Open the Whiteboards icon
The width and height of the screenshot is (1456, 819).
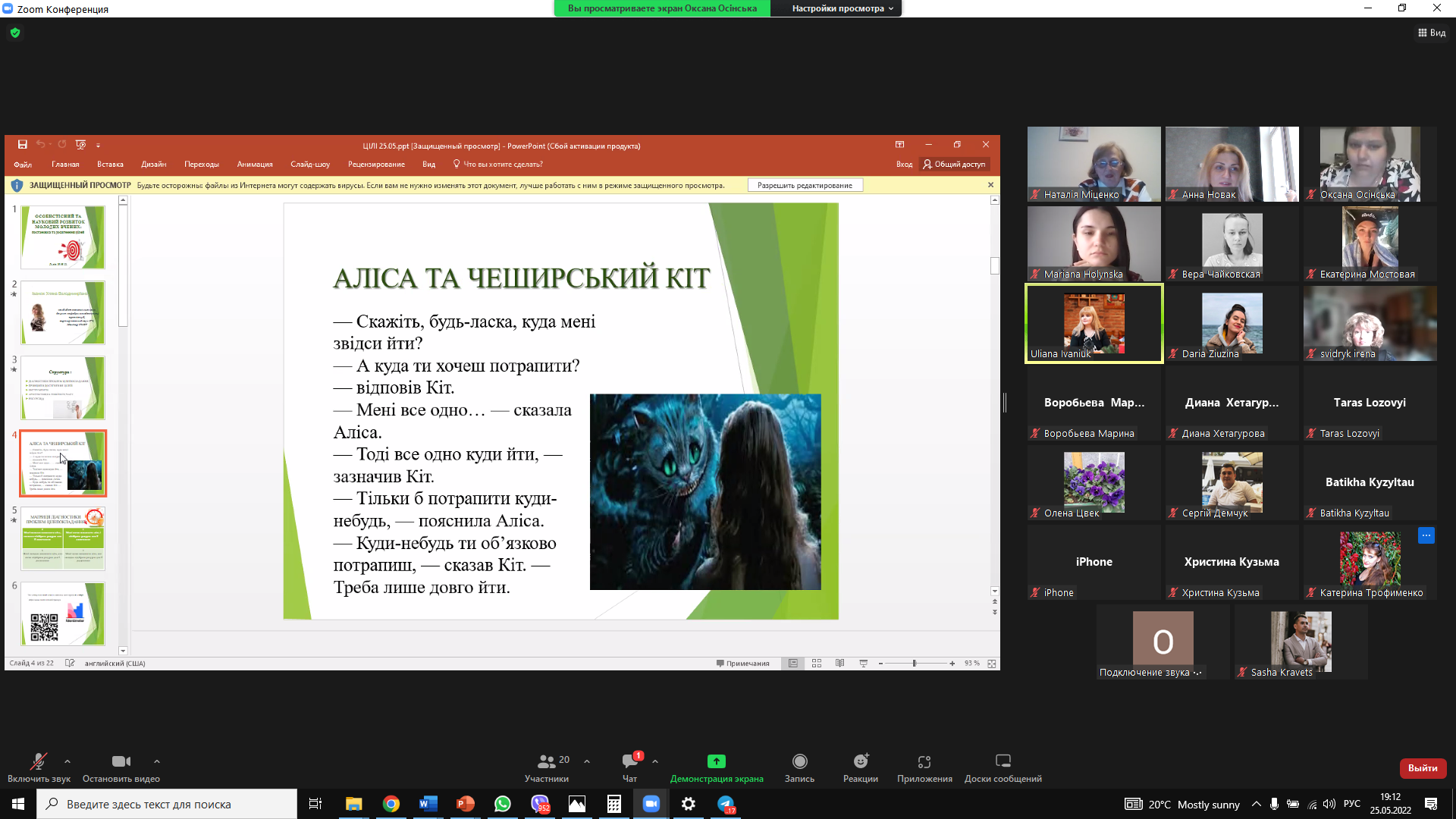1003,761
